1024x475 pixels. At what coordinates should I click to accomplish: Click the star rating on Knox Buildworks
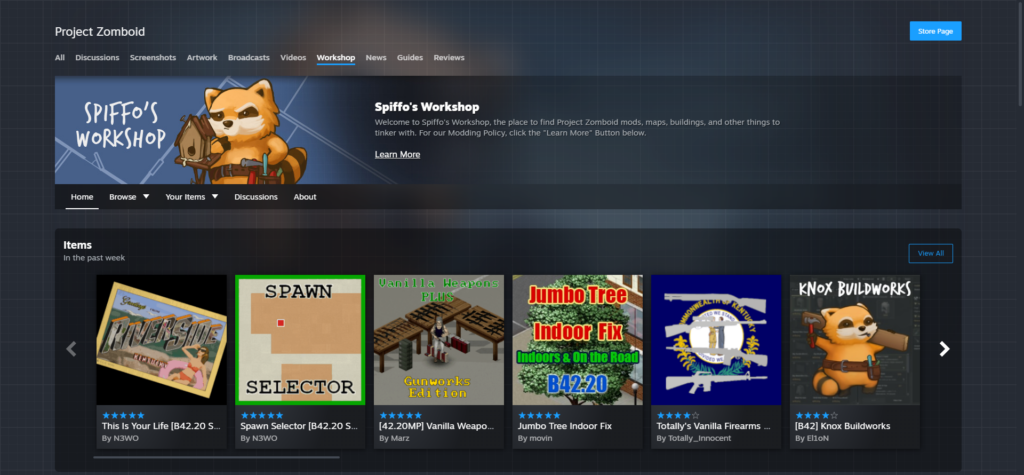click(816, 415)
